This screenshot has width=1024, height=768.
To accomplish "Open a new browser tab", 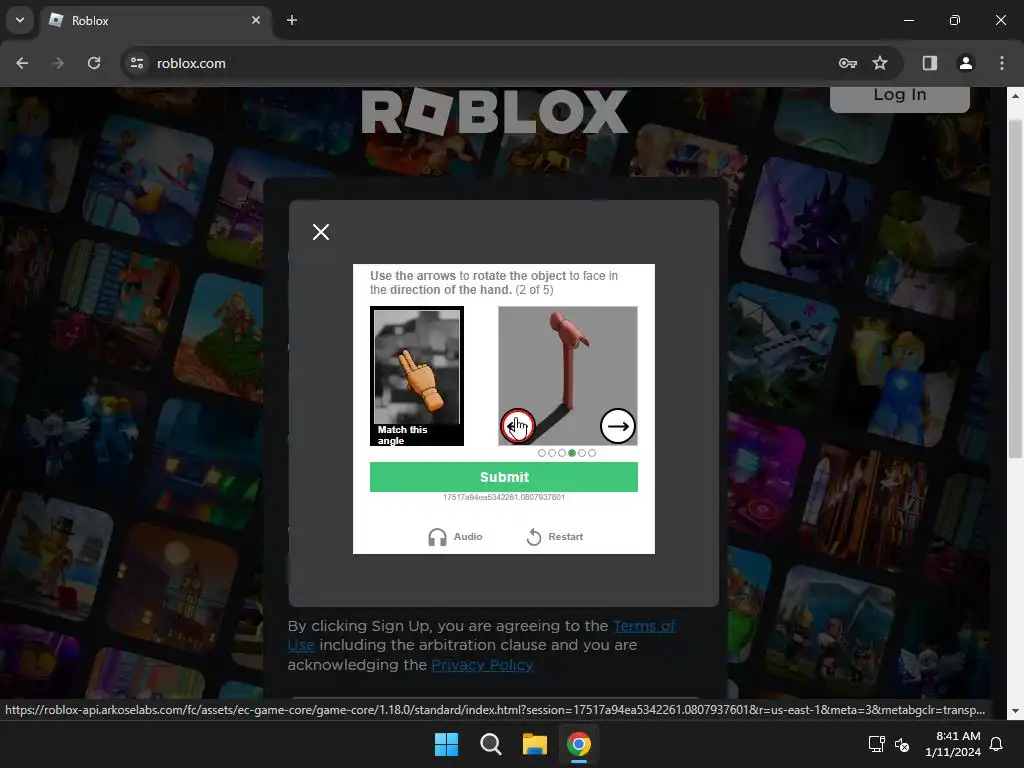I will point(292,20).
